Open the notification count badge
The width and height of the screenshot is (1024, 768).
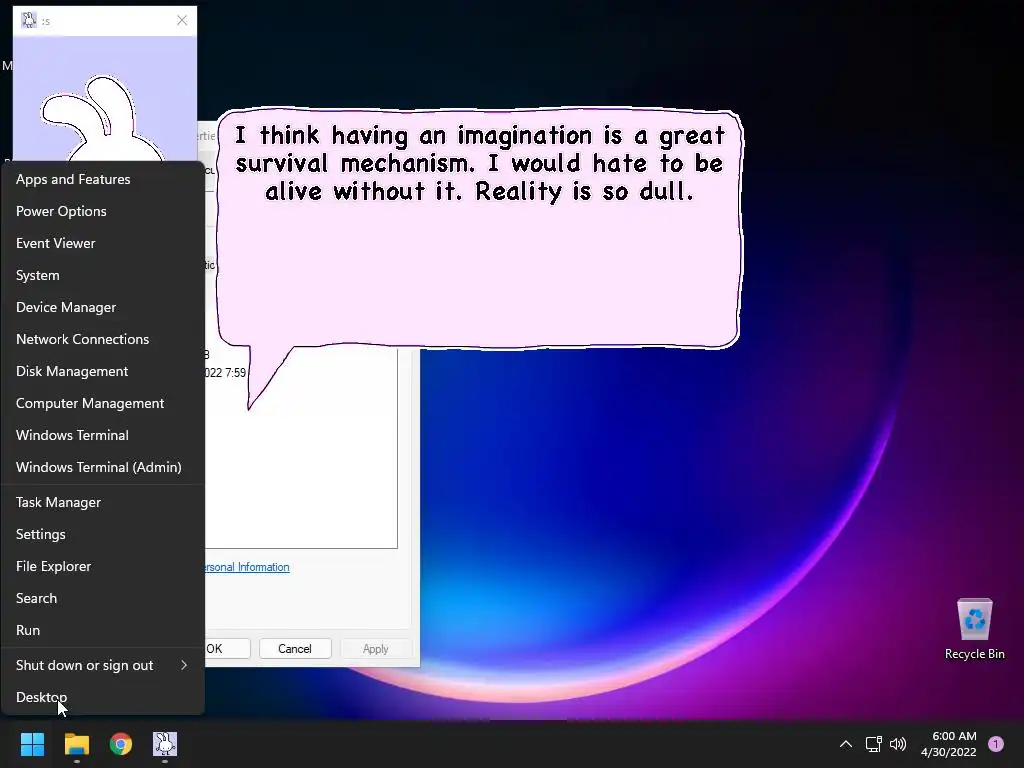click(x=996, y=744)
